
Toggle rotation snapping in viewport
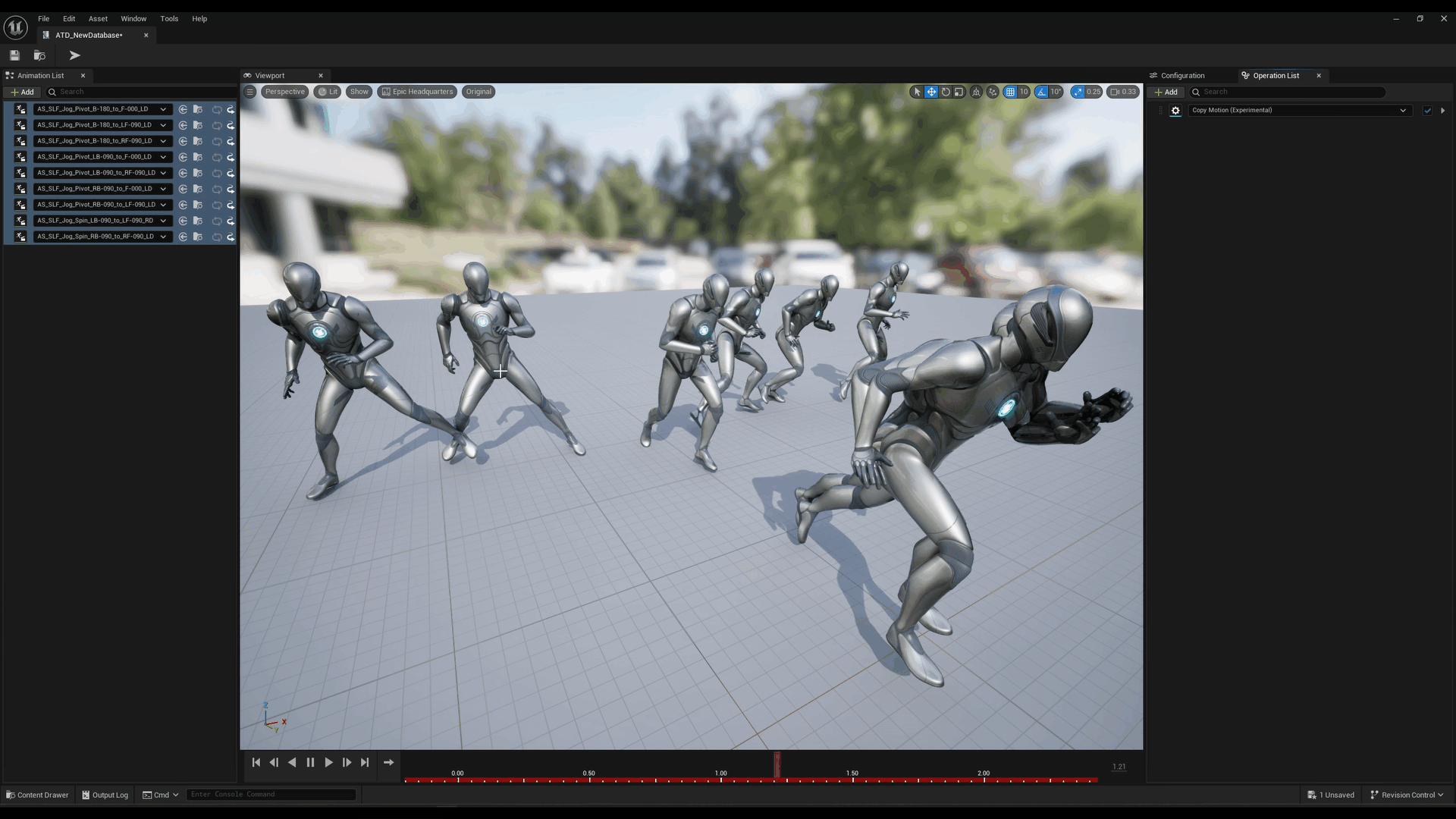tap(1042, 92)
